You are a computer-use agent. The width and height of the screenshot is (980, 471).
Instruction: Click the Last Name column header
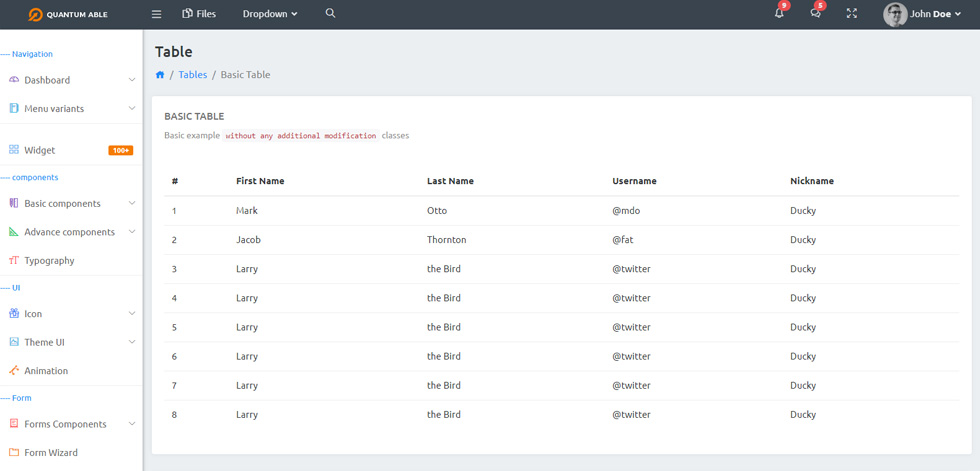[x=450, y=181]
